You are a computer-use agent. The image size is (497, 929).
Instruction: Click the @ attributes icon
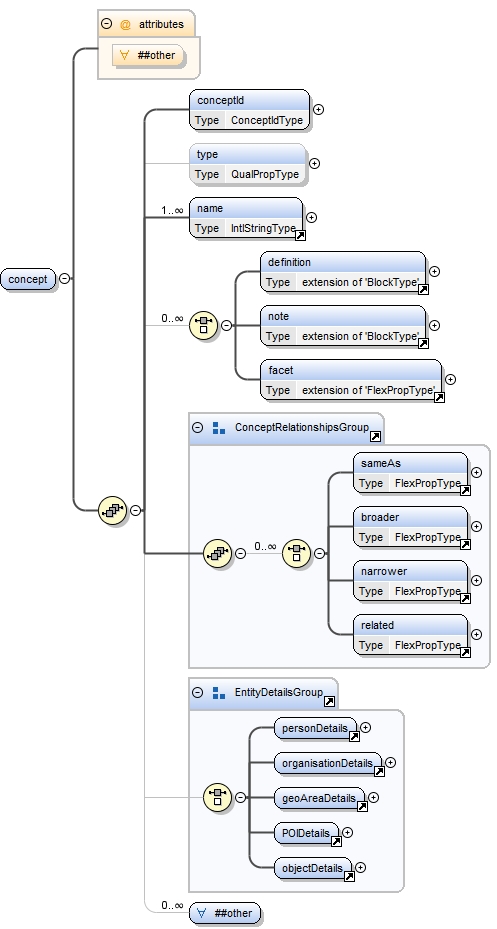pyautogui.click(x=125, y=24)
